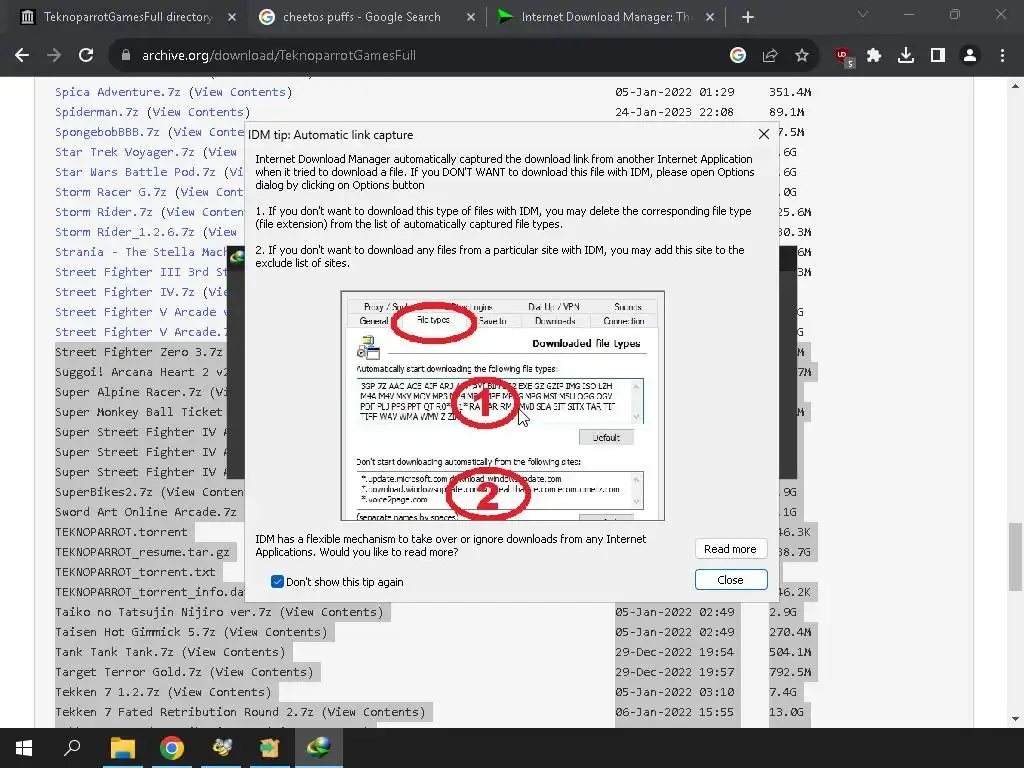Screen dimensions: 1024x768
Task: Close the TeknoparrotGamesFull tab
Action: point(232,17)
